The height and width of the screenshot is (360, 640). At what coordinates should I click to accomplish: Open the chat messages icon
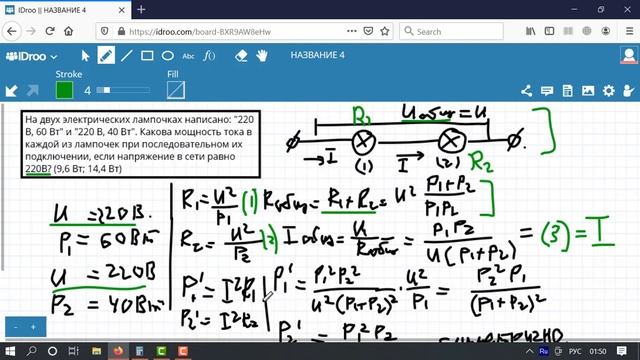(547, 91)
